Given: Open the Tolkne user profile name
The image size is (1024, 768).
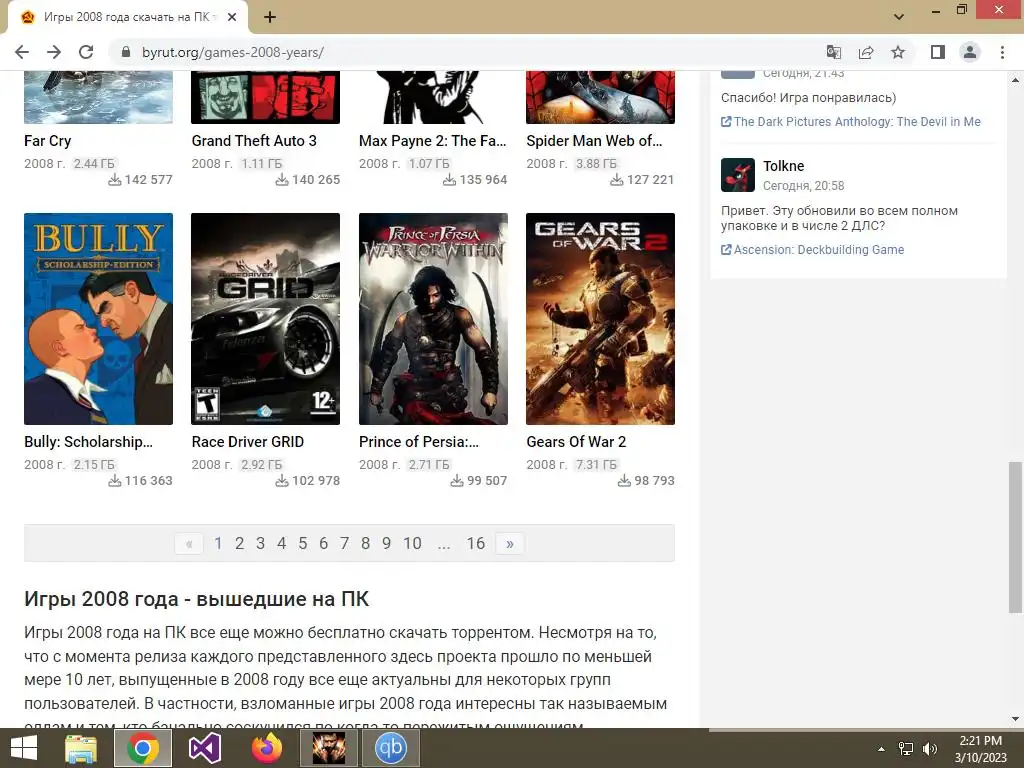Looking at the screenshot, I should coord(784,166).
